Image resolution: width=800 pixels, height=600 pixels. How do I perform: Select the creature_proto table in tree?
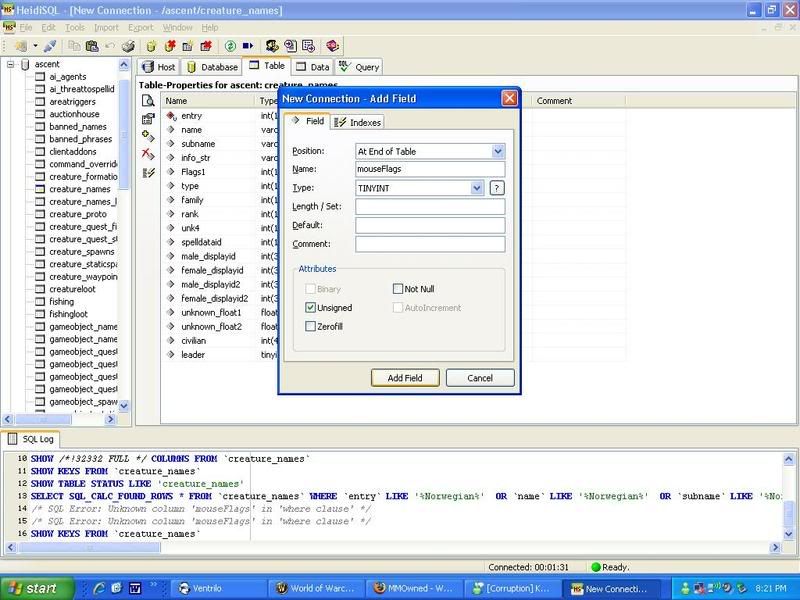pos(78,214)
